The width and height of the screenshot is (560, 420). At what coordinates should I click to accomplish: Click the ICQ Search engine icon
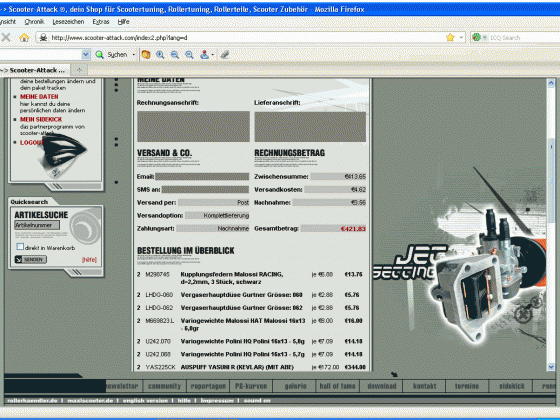click(x=476, y=37)
